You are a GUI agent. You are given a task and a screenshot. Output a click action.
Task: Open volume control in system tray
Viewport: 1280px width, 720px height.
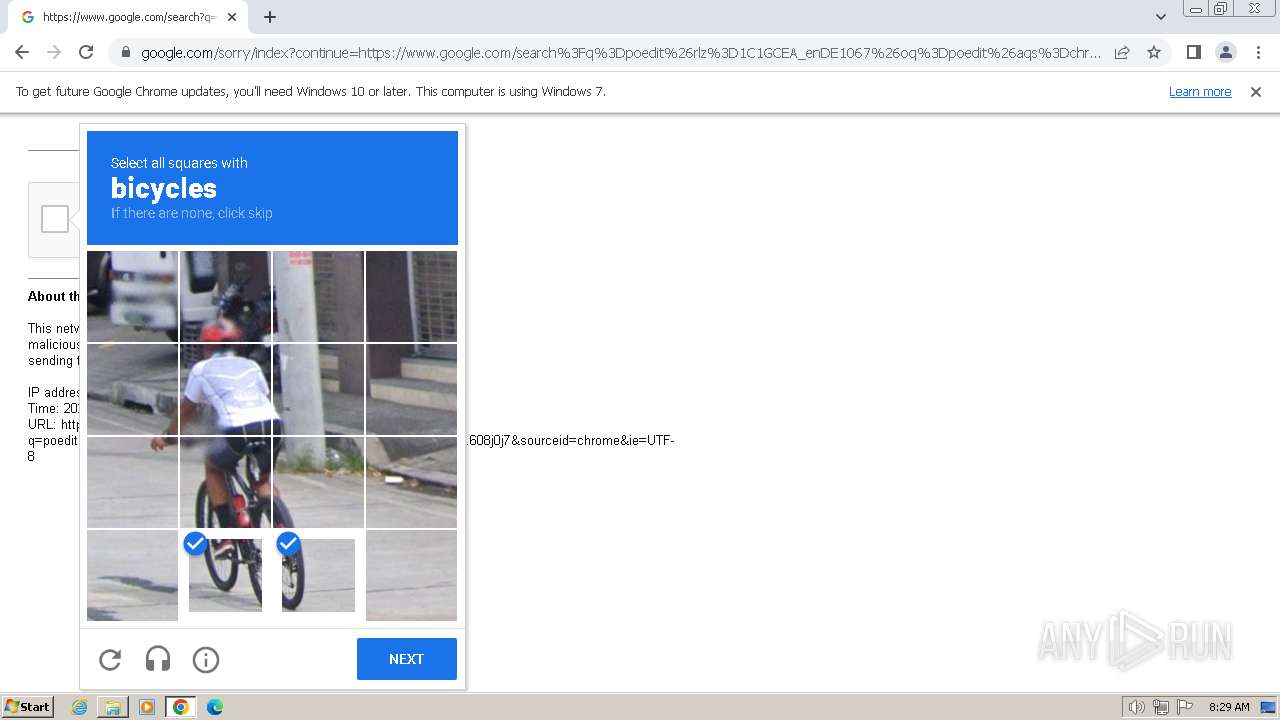1137,707
